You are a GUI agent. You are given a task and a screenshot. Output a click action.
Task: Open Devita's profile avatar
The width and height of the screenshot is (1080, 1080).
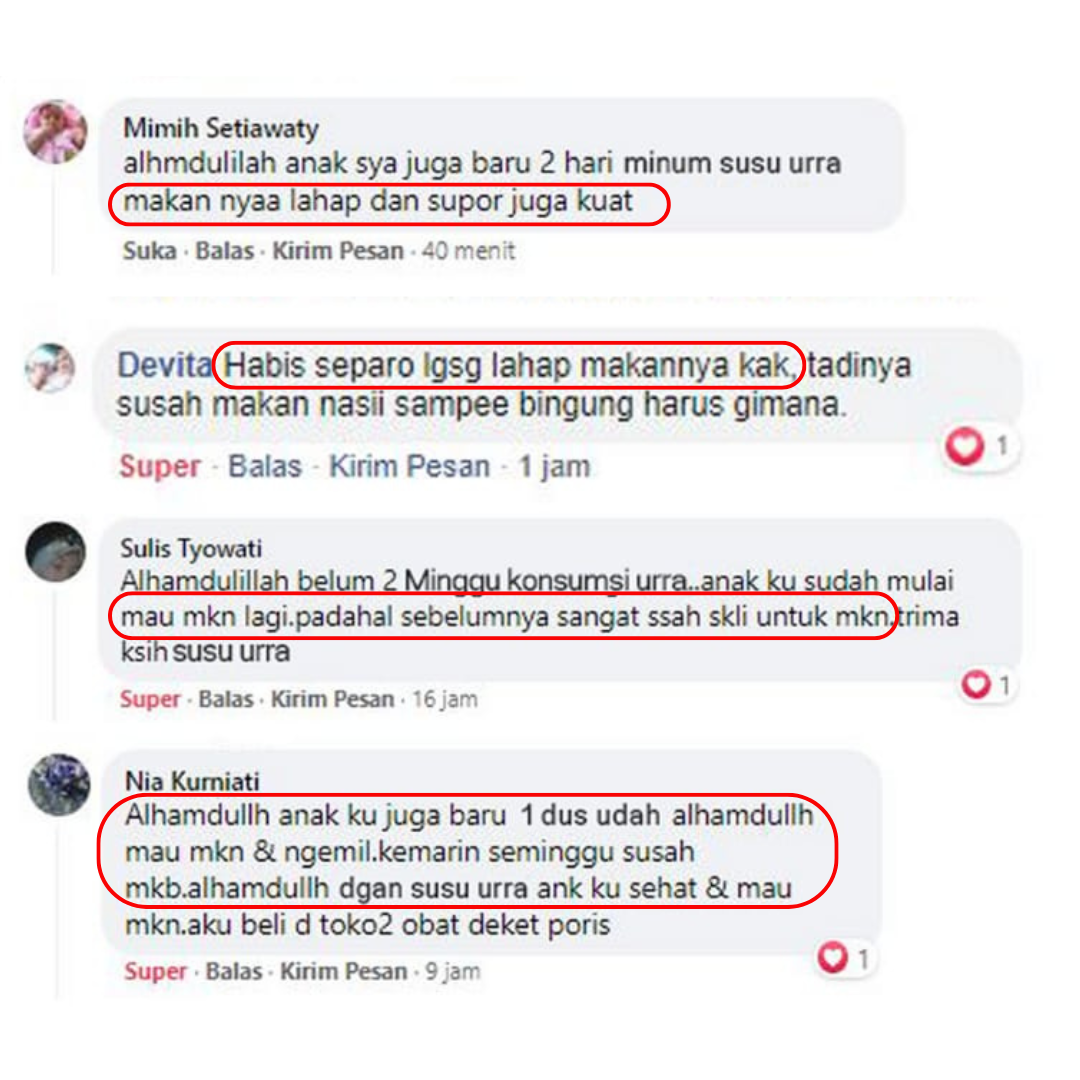50,367
